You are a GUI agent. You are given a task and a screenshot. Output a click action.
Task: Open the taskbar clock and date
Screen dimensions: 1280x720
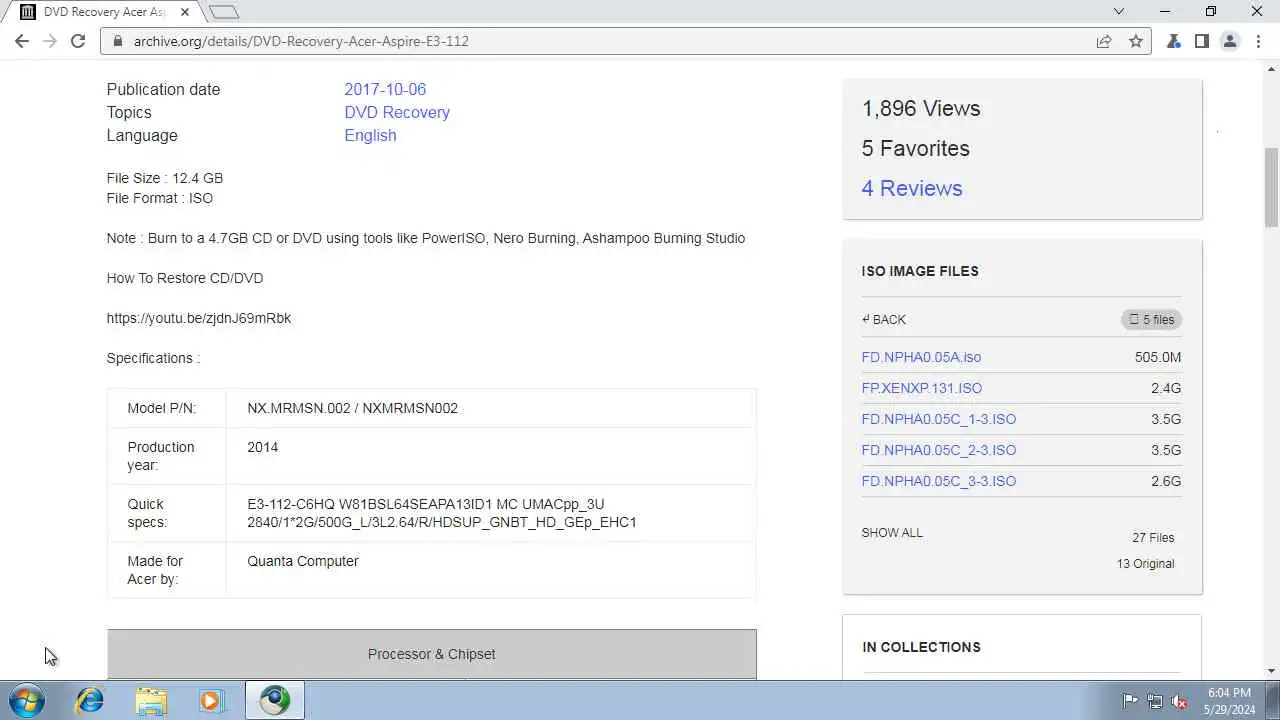point(1229,701)
